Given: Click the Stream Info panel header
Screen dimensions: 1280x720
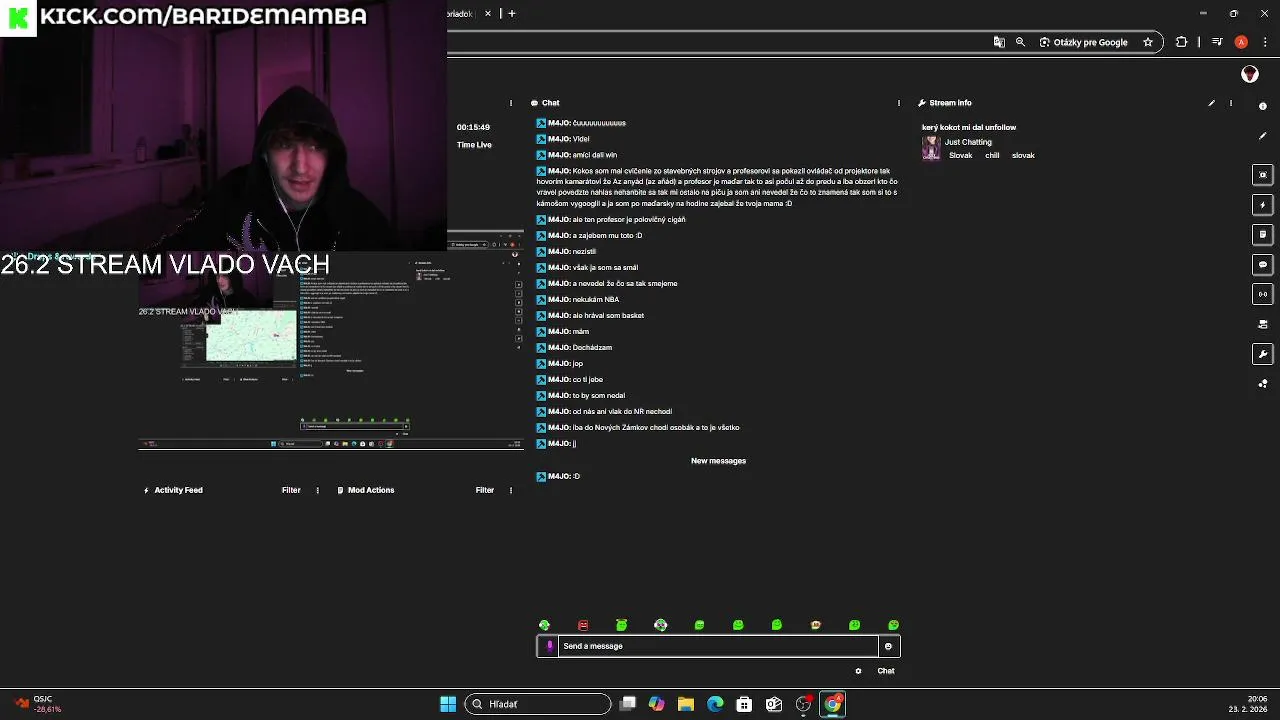Looking at the screenshot, I should pos(950,103).
